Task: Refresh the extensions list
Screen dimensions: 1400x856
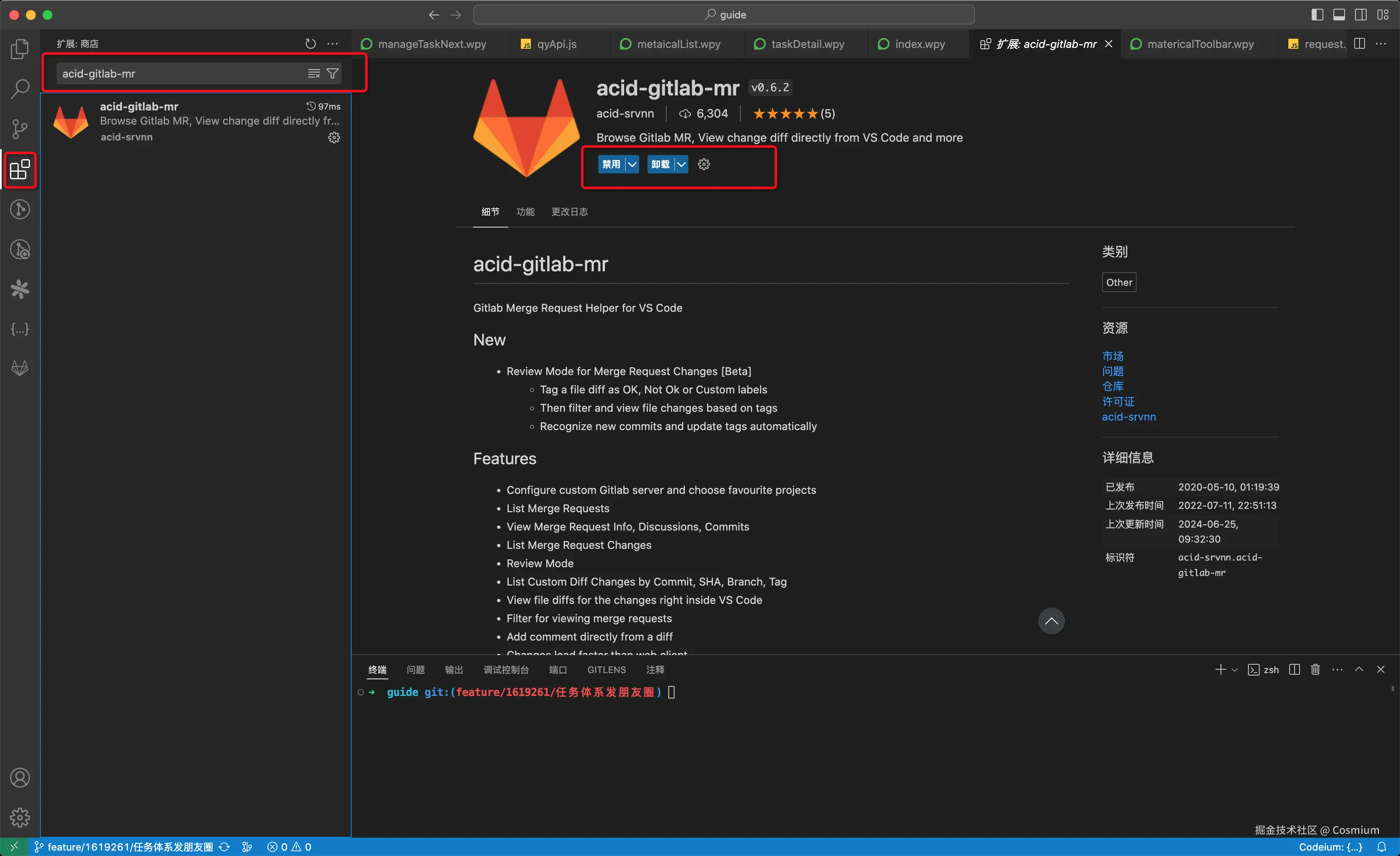Action: pos(310,44)
